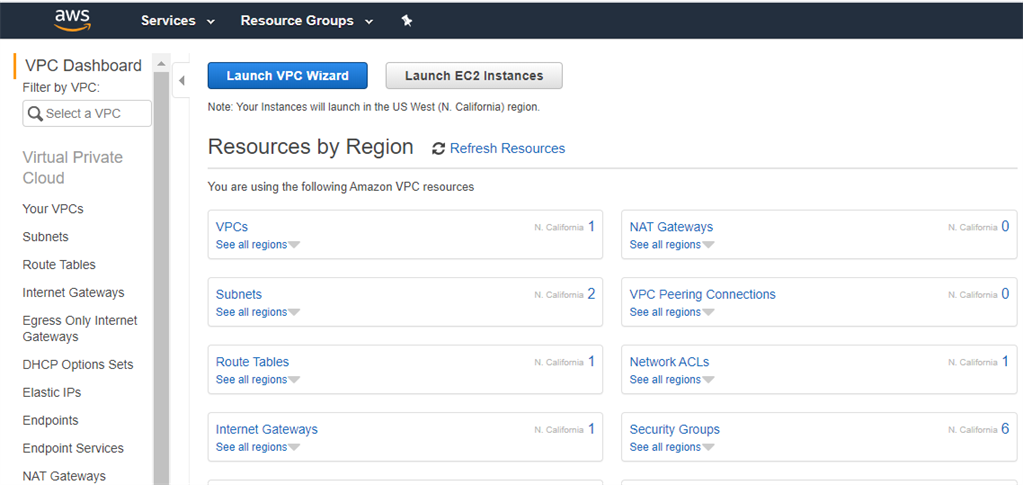Image resolution: width=1023 pixels, height=485 pixels.
Task: Go to Egress Only Internet Gateways
Action: pos(80,329)
